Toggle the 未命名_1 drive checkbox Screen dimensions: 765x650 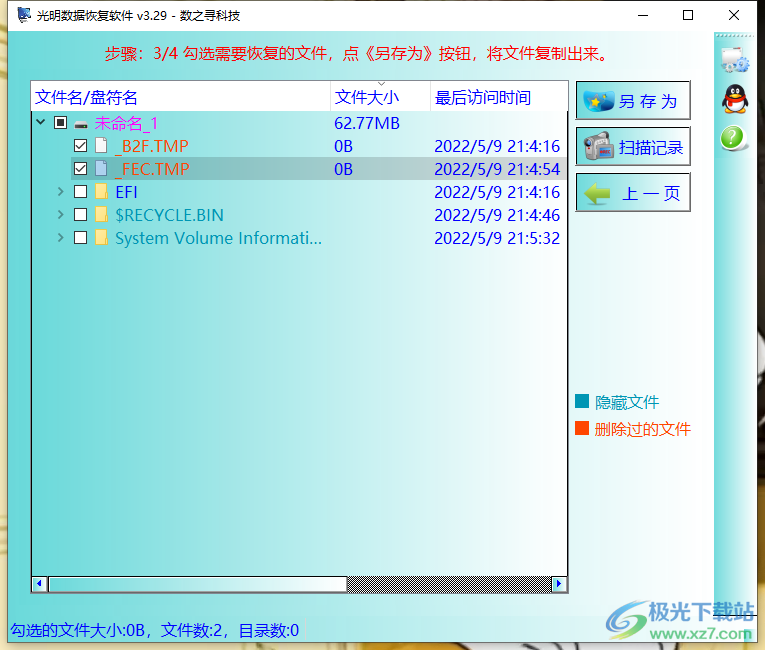coord(60,122)
